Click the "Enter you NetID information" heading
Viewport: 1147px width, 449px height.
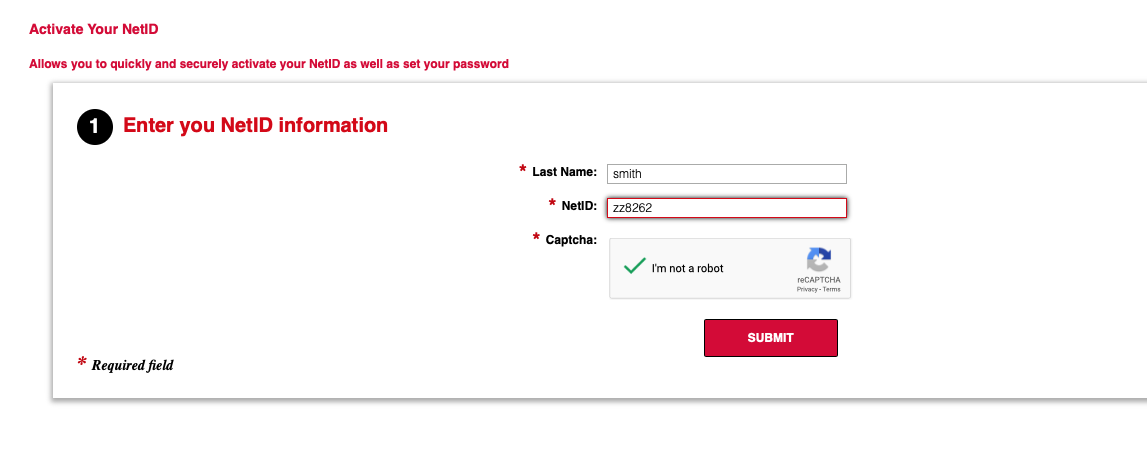tap(255, 126)
